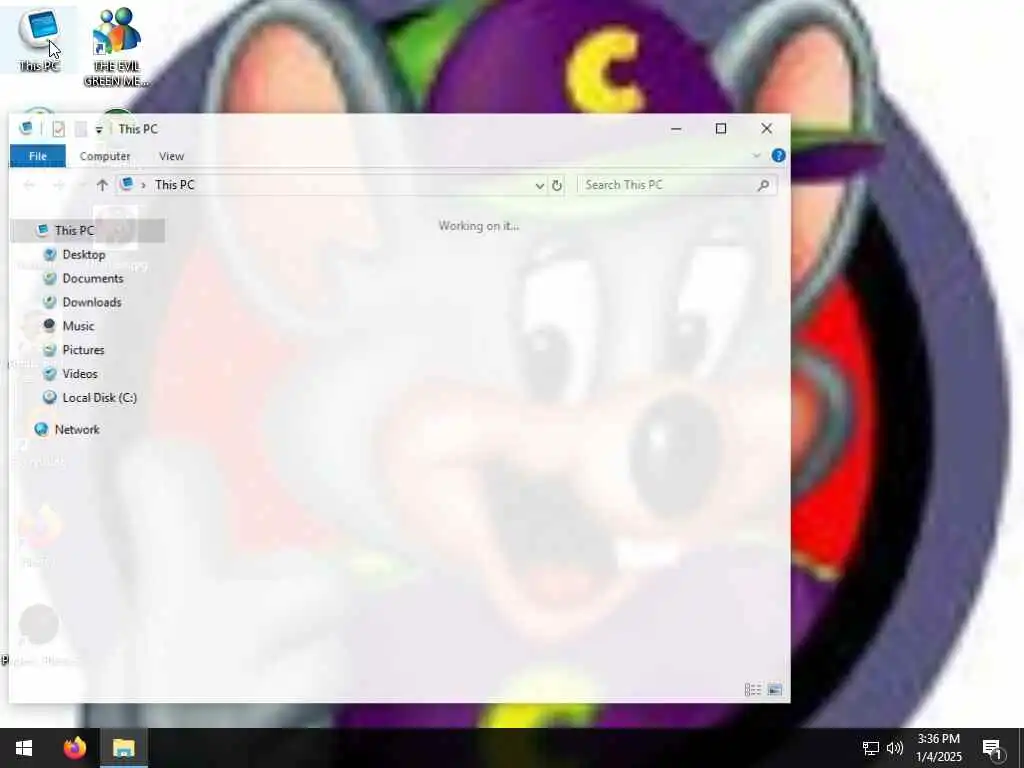Open Help with the blue question mark icon

[778, 155]
